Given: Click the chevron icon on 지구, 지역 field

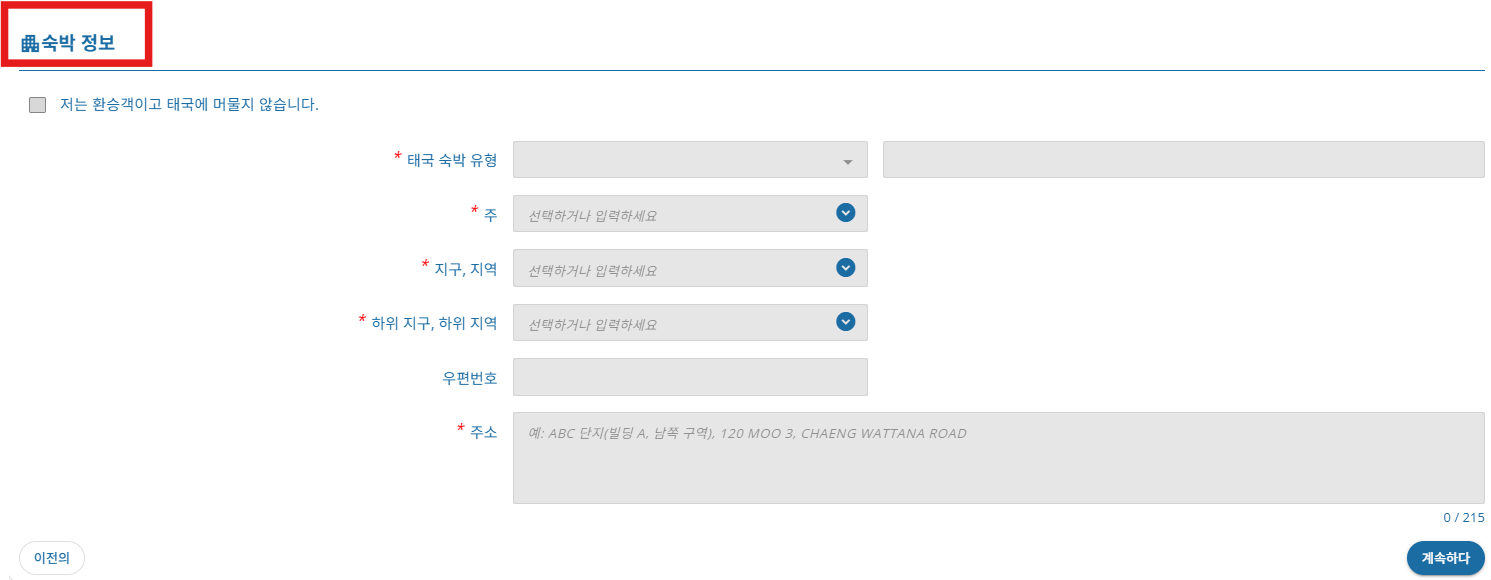Looking at the screenshot, I should click(845, 268).
